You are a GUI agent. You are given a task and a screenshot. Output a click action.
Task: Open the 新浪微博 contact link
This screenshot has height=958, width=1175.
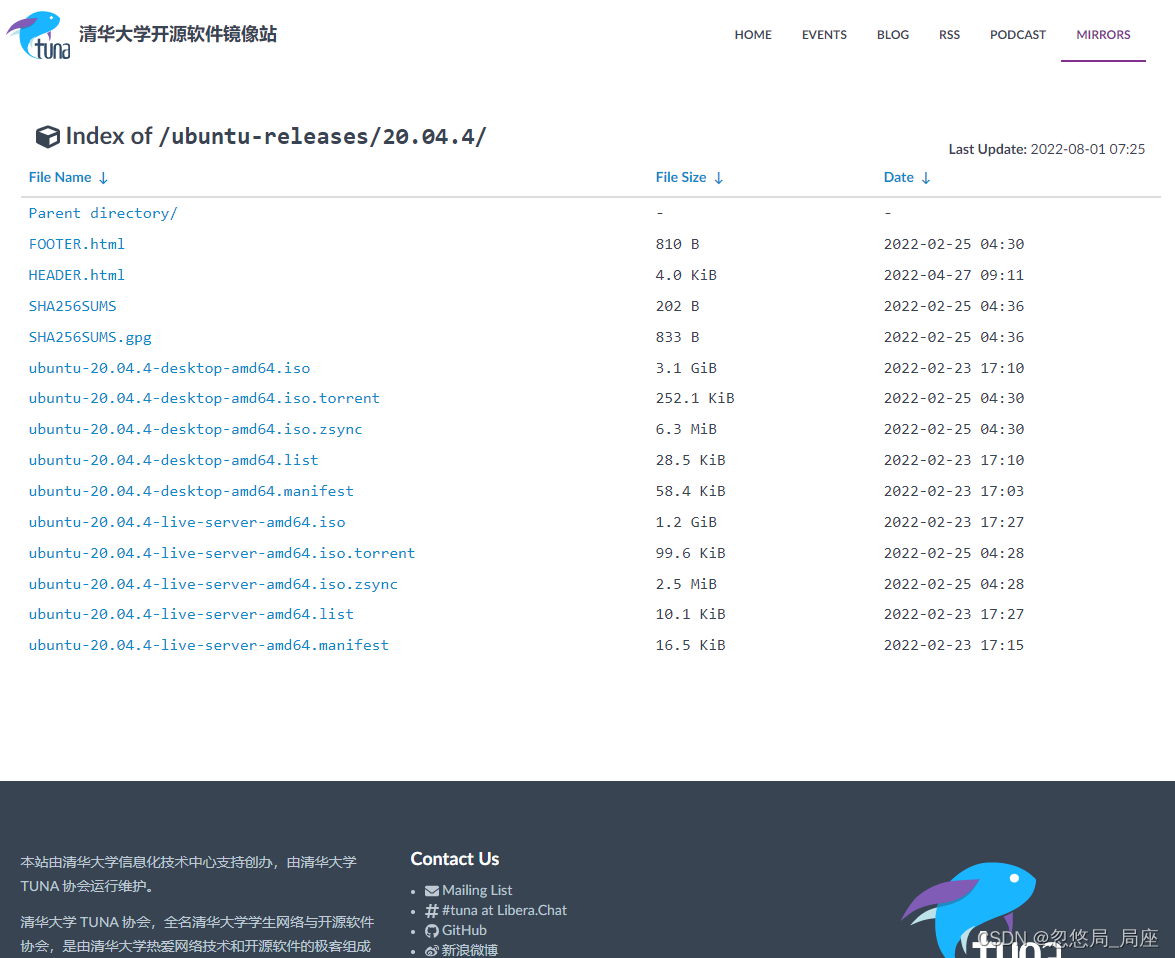coord(469,951)
